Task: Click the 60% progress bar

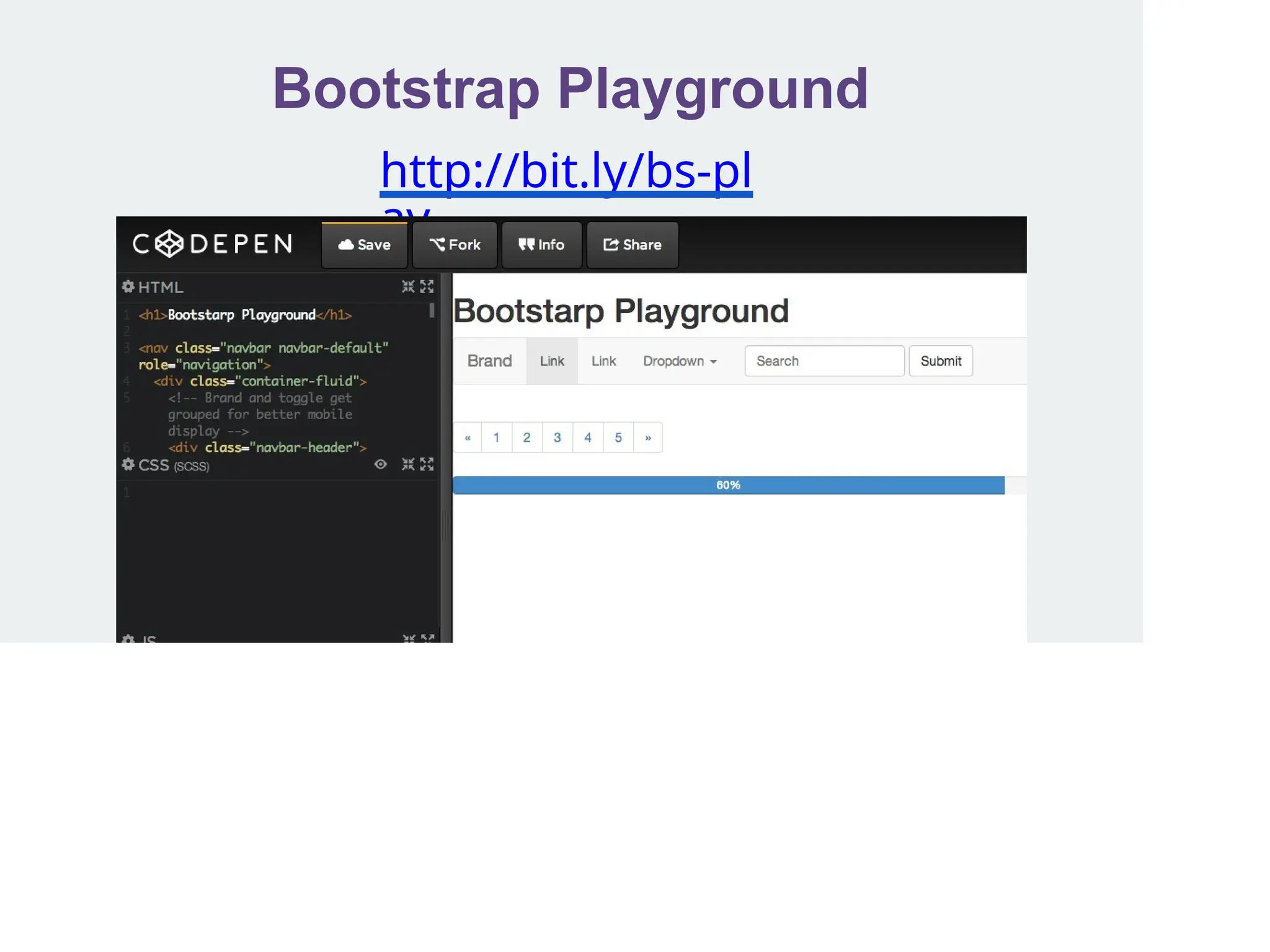Action: (x=729, y=485)
